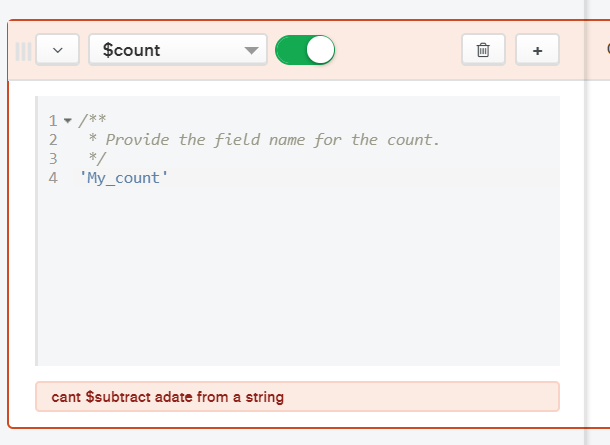Click the empty area below the code
Viewport: 610px width, 445px height.
pos(297,280)
